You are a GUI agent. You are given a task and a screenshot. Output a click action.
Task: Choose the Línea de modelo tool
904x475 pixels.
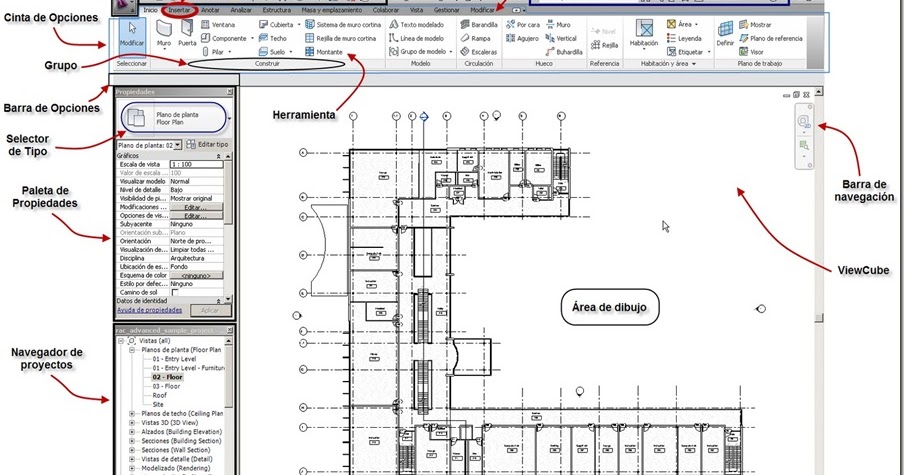417,38
